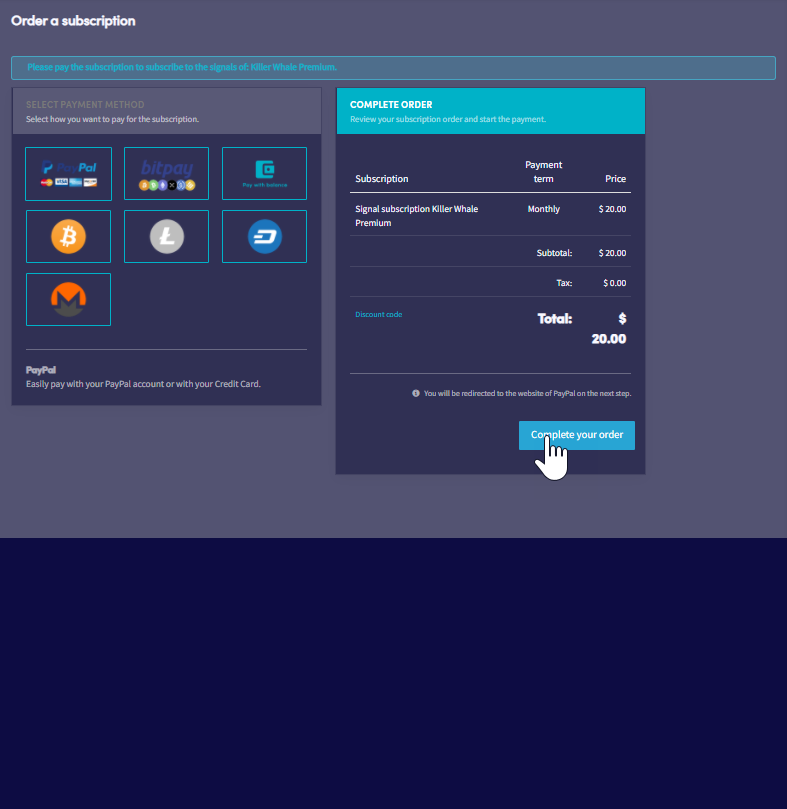Viewport: 787px width, 809px height.
Task: Select Bitcoin as payment method
Action: tap(68, 237)
